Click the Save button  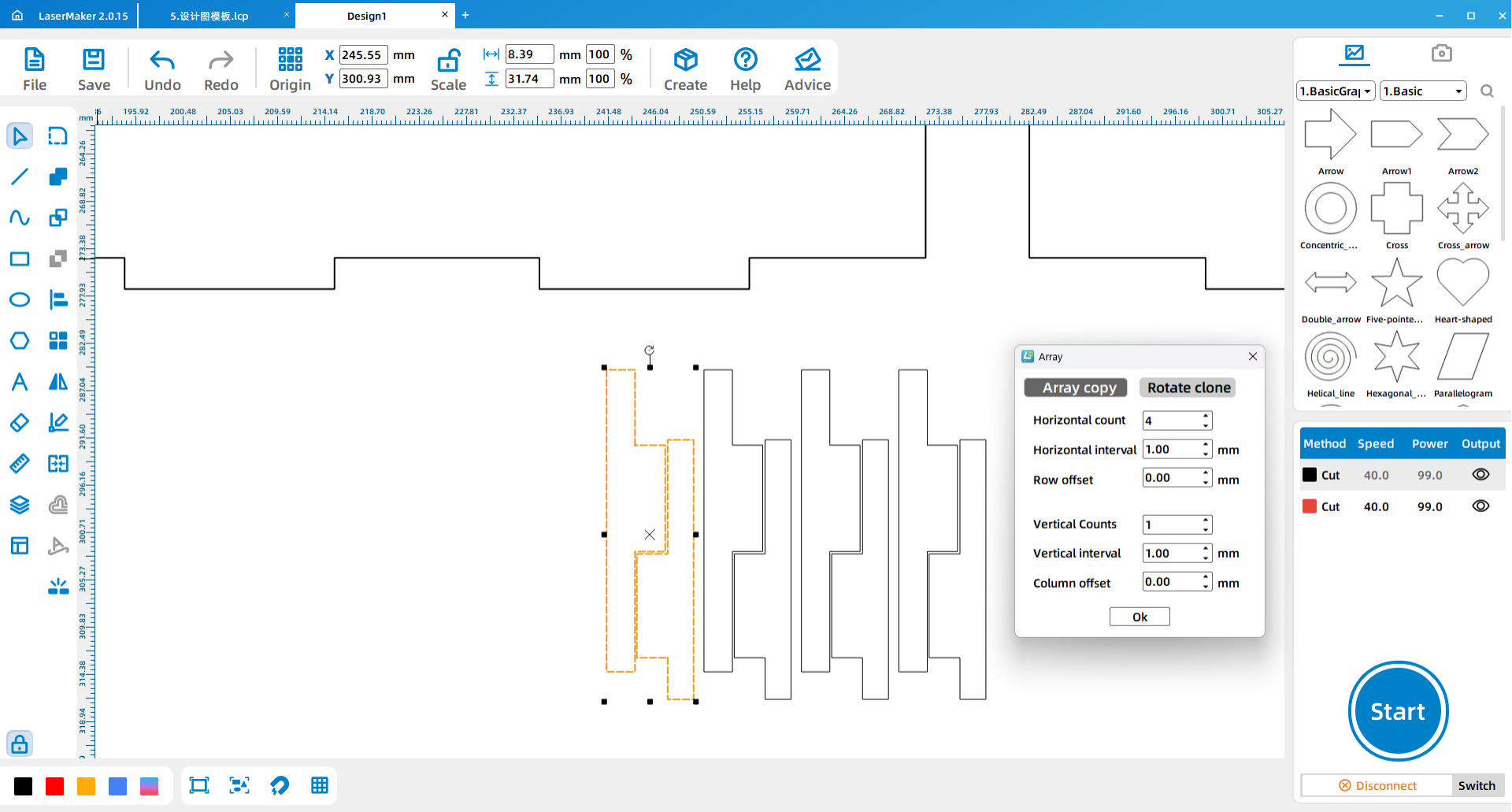point(94,69)
